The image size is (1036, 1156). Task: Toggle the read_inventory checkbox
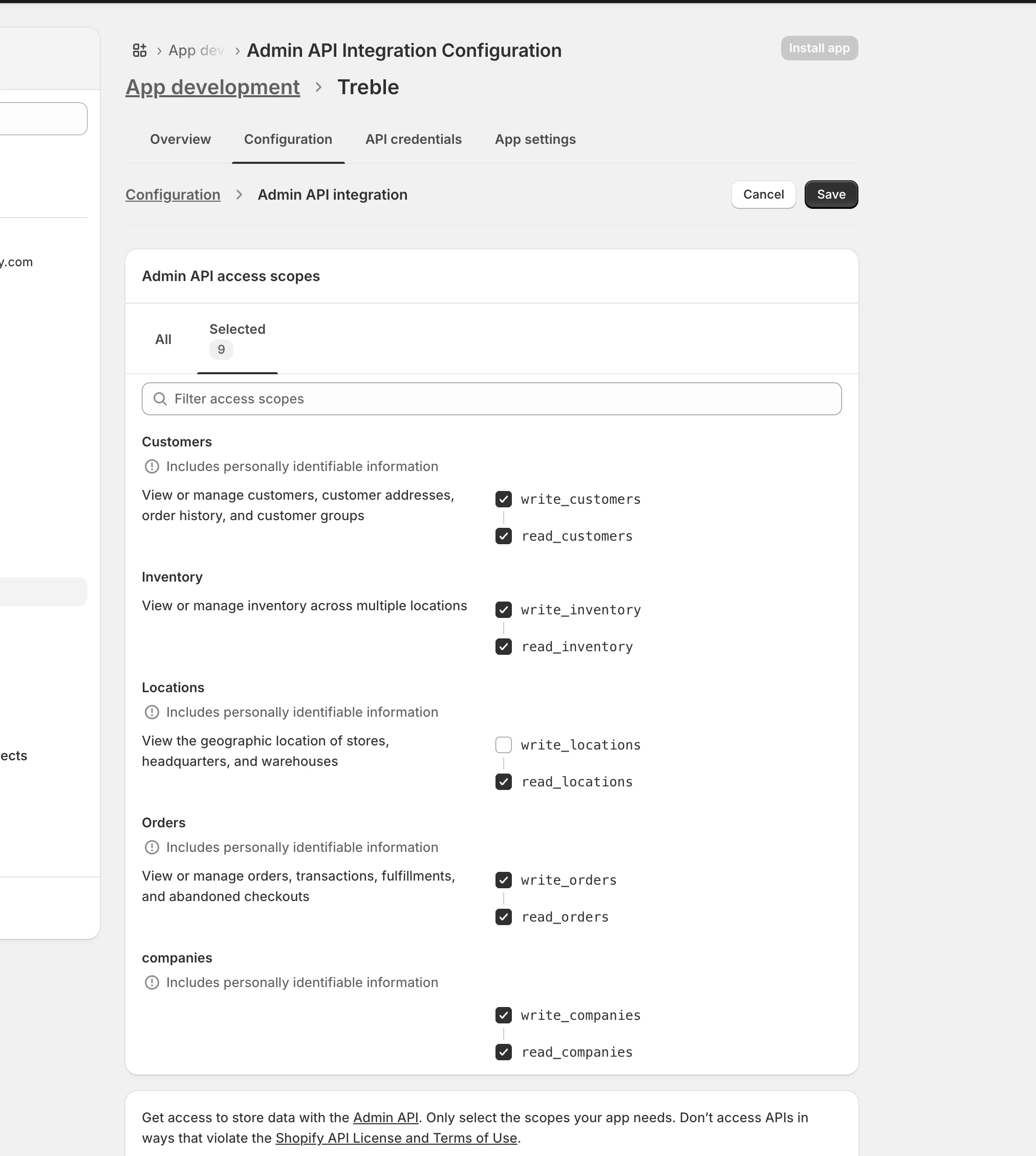pyautogui.click(x=504, y=647)
